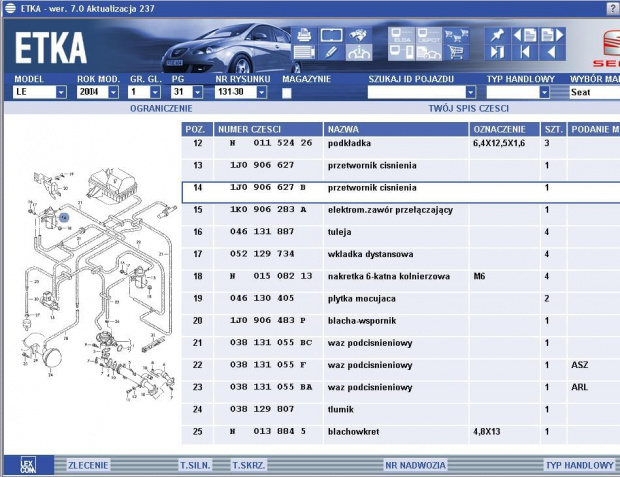Click the ZLECENIE button

point(88,465)
